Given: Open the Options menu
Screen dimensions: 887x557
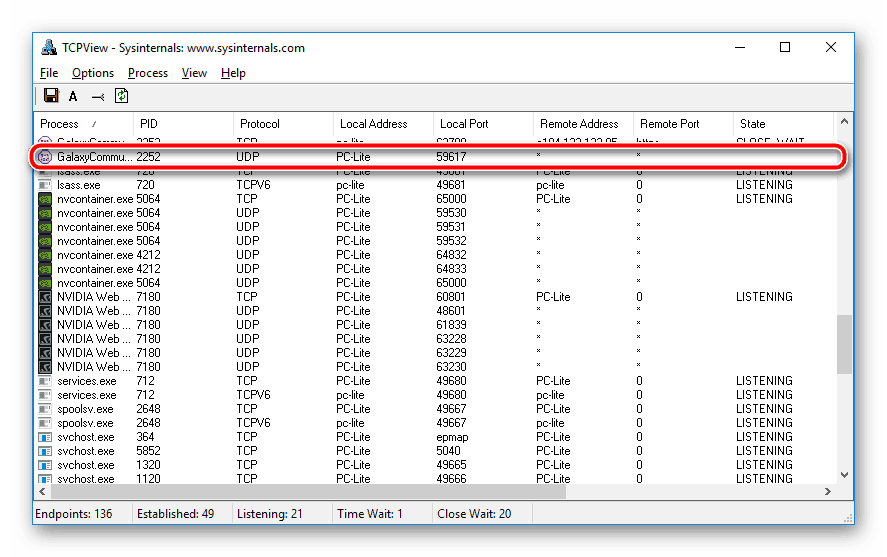Looking at the screenshot, I should coord(93,73).
